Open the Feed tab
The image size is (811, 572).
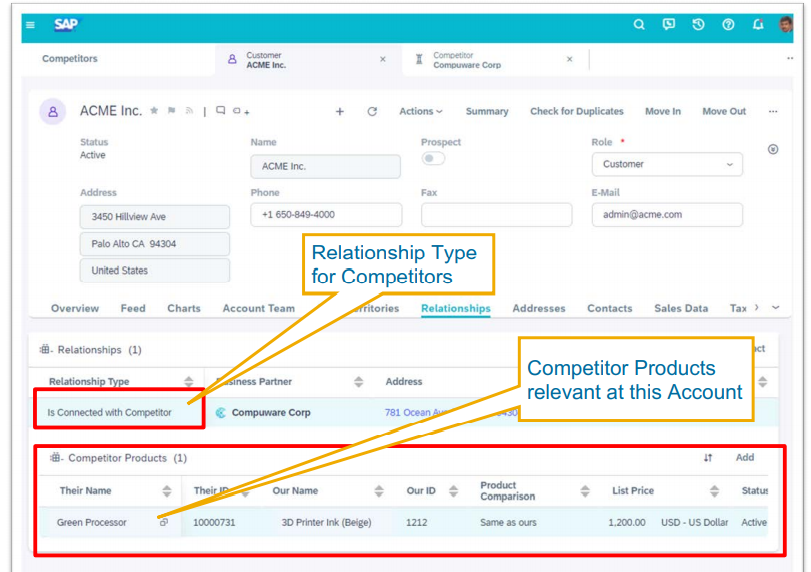click(133, 308)
